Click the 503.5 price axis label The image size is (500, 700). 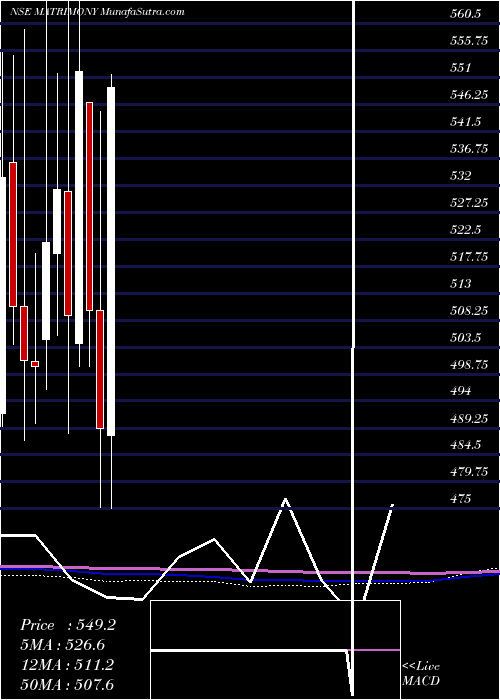click(x=465, y=338)
